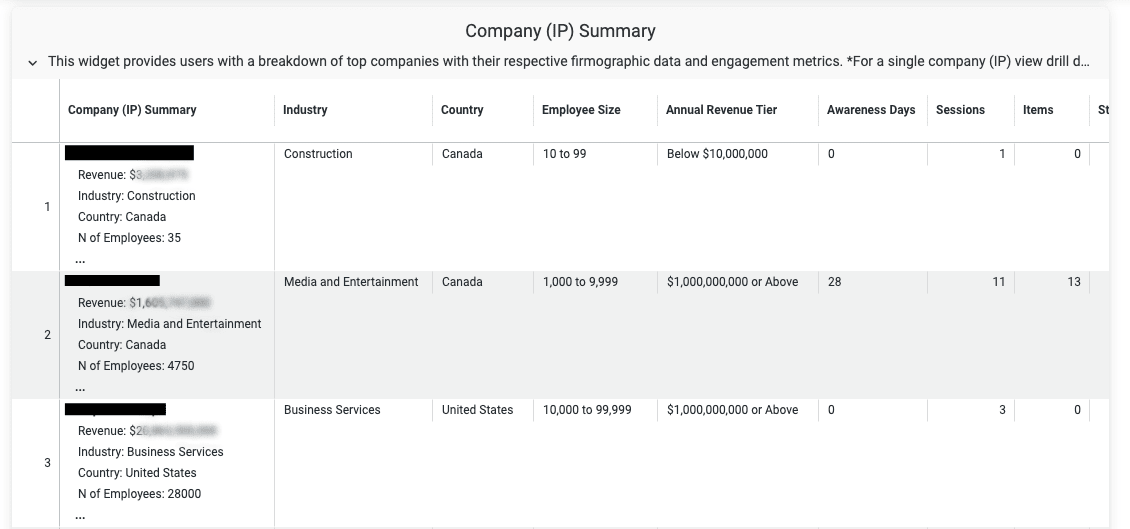Viewport: 1130px width, 529px height.
Task: Open the redacted company name in row 2
Action: [112, 281]
